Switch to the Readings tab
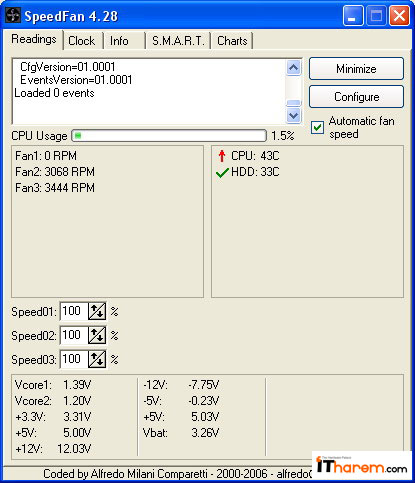The height and width of the screenshot is (483, 415). (34, 39)
